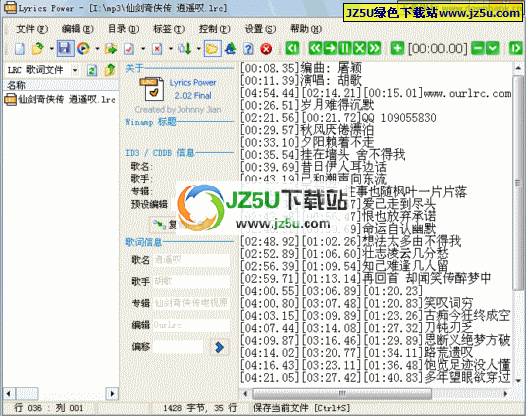This screenshot has width=526, height=416.
Task: Open the help question mark icon
Action: (248, 49)
